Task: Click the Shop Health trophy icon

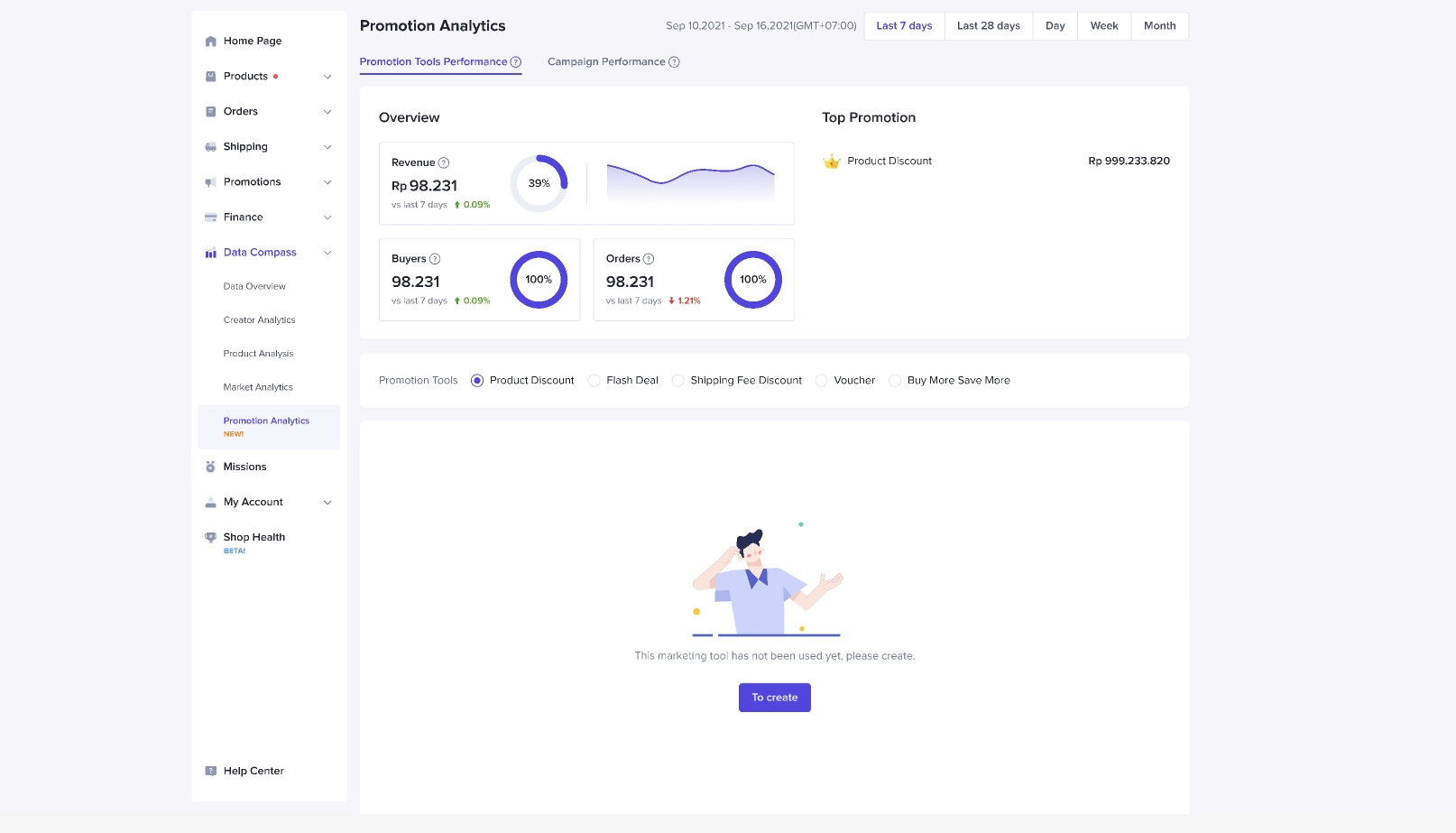Action: [210, 537]
